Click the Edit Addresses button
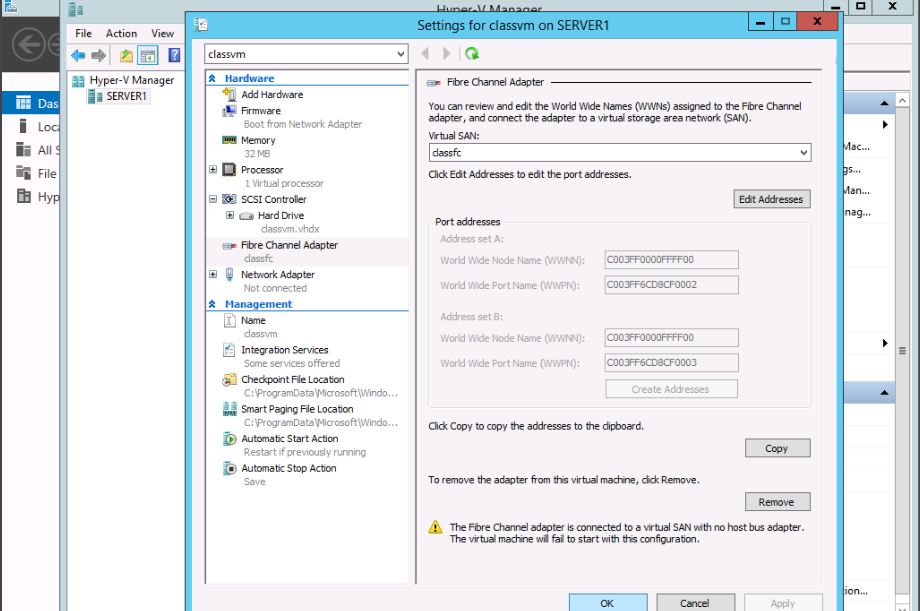This screenshot has height=611, width=920. pyautogui.click(x=770, y=200)
